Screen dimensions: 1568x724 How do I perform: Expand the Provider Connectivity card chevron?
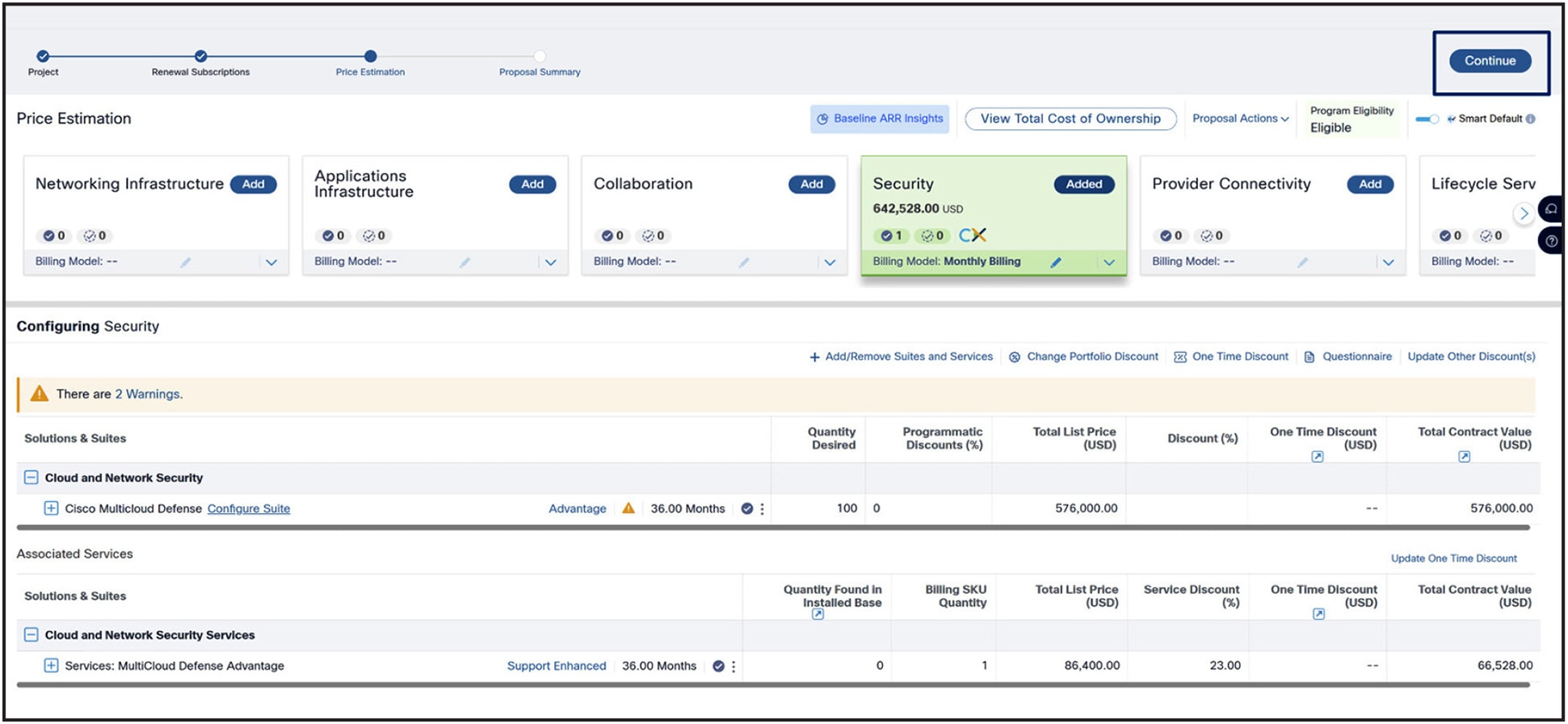point(1389,263)
